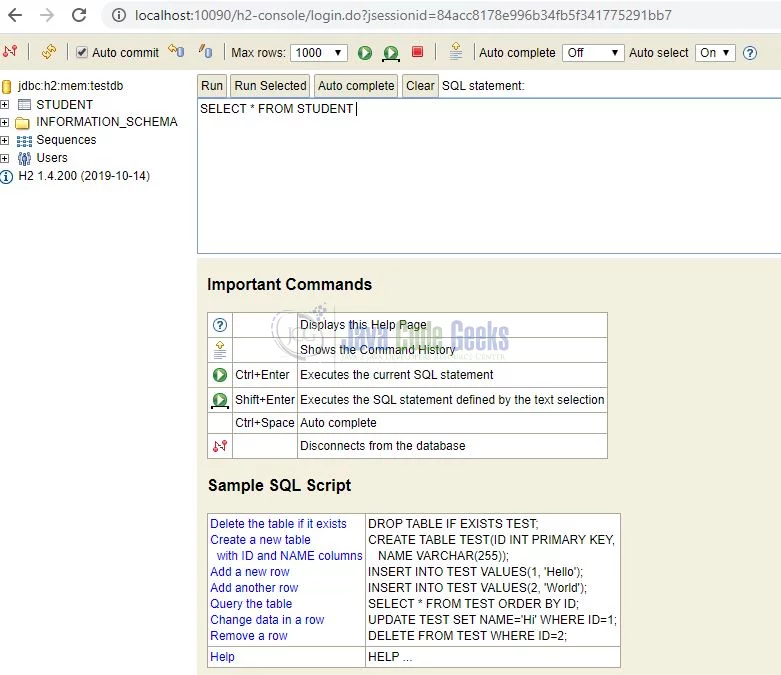Click the 'Create a new table' link
The width and height of the screenshot is (781, 675).
[260, 540]
